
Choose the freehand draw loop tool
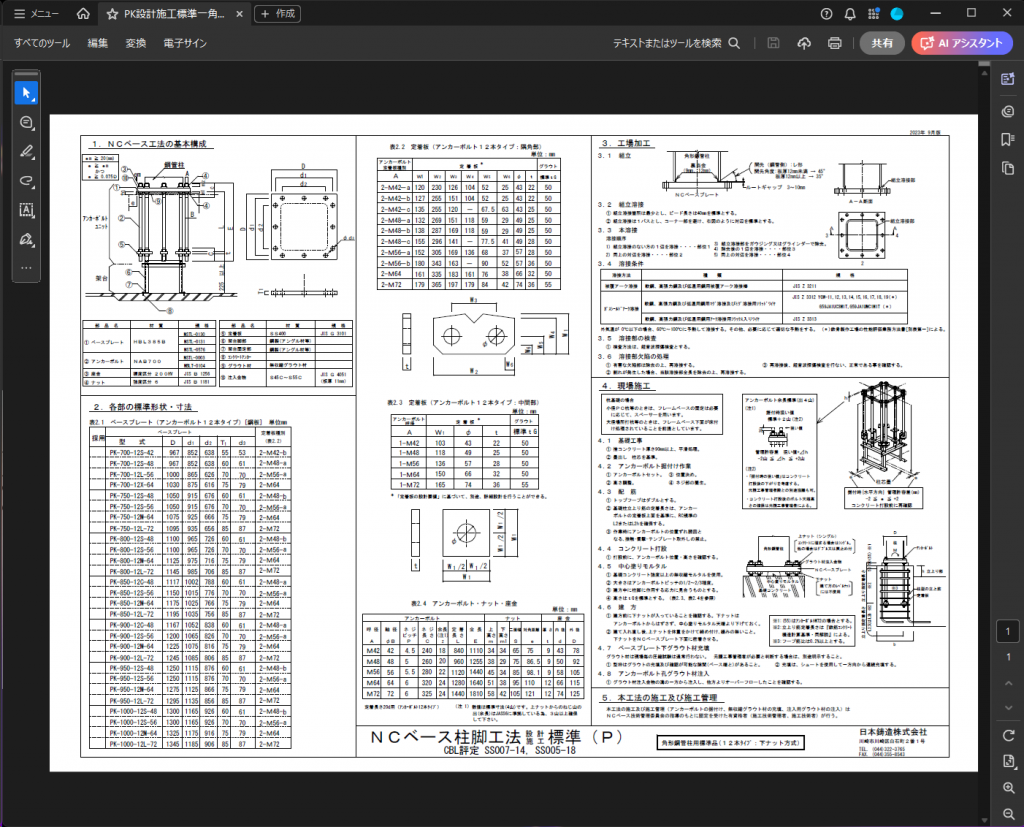coord(26,181)
